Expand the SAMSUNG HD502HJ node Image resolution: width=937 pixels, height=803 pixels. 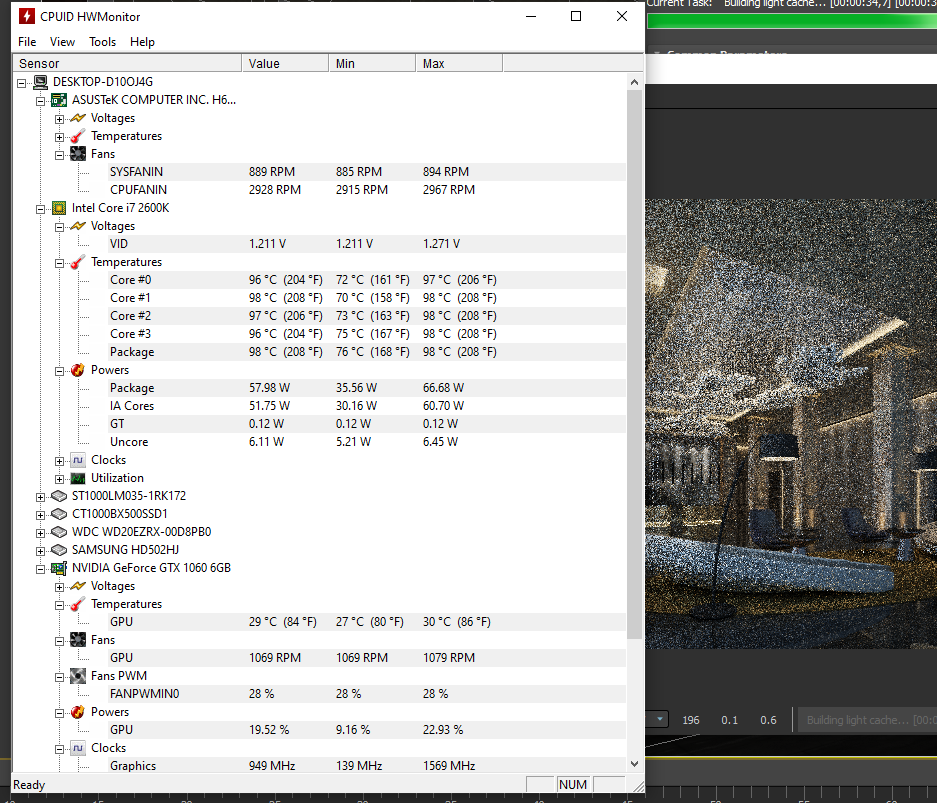pyautogui.click(x=40, y=551)
